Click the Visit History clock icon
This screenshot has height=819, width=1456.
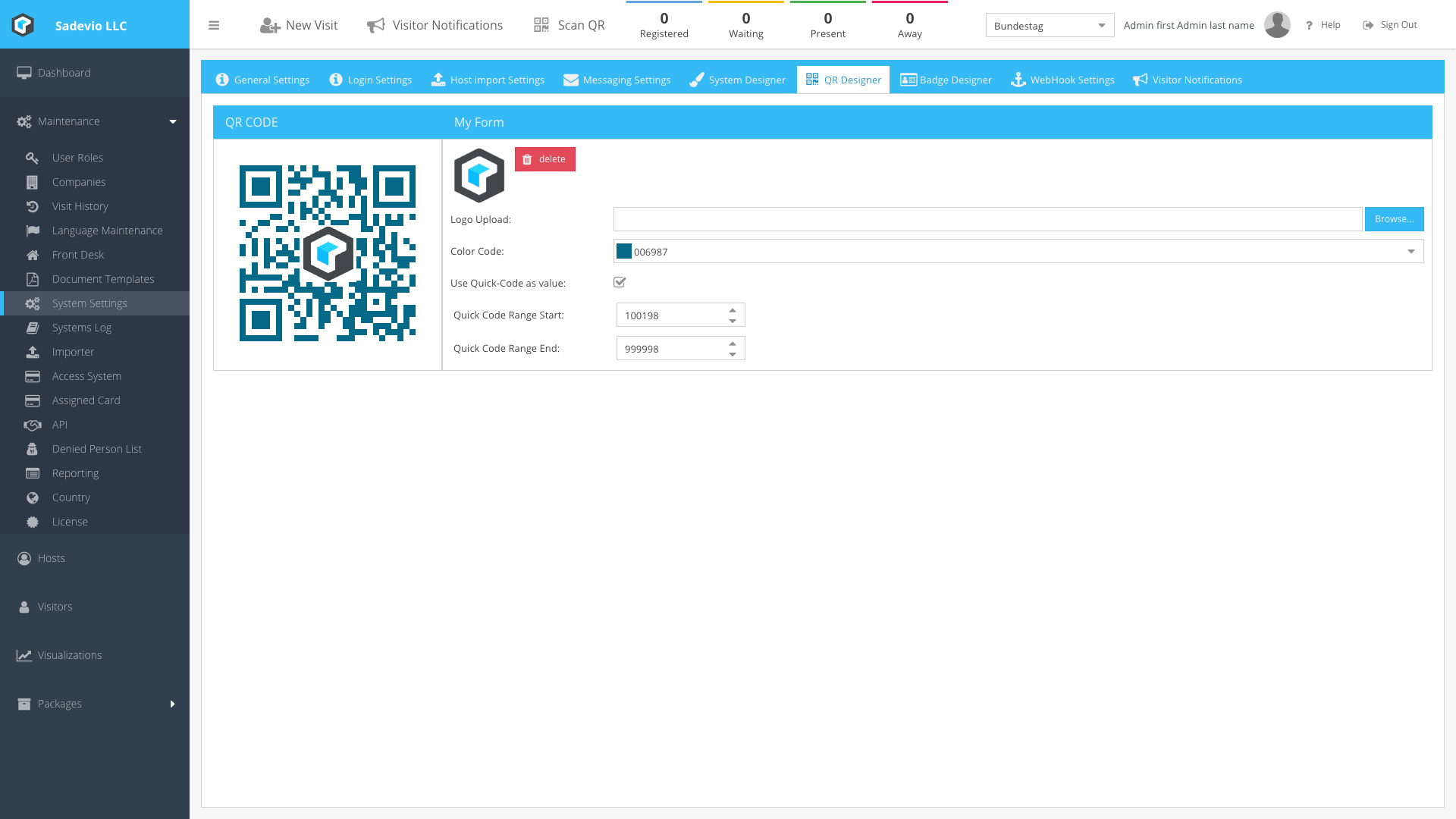point(32,206)
